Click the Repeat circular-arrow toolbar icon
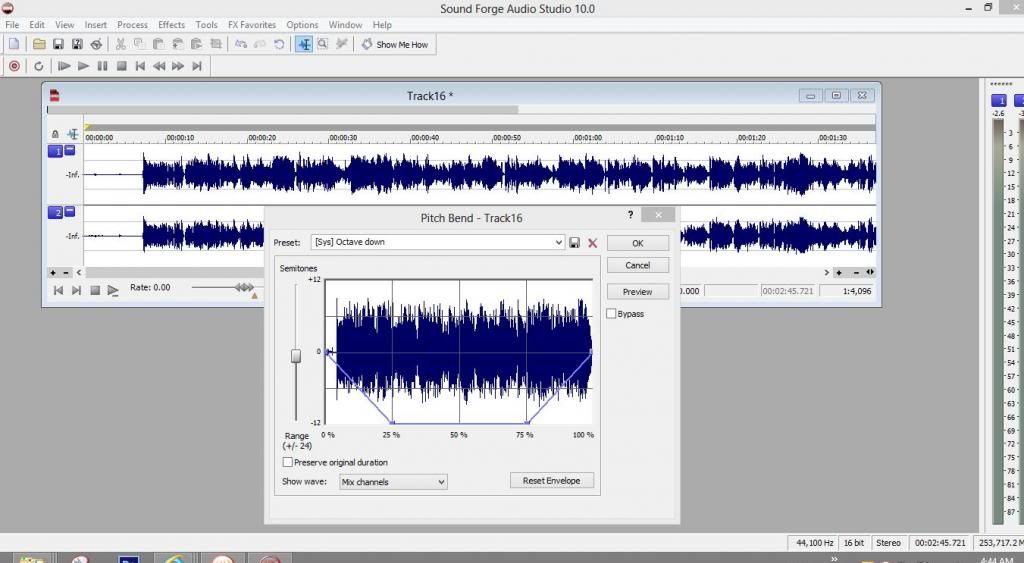1024x563 pixels. (x=279, y=44)
